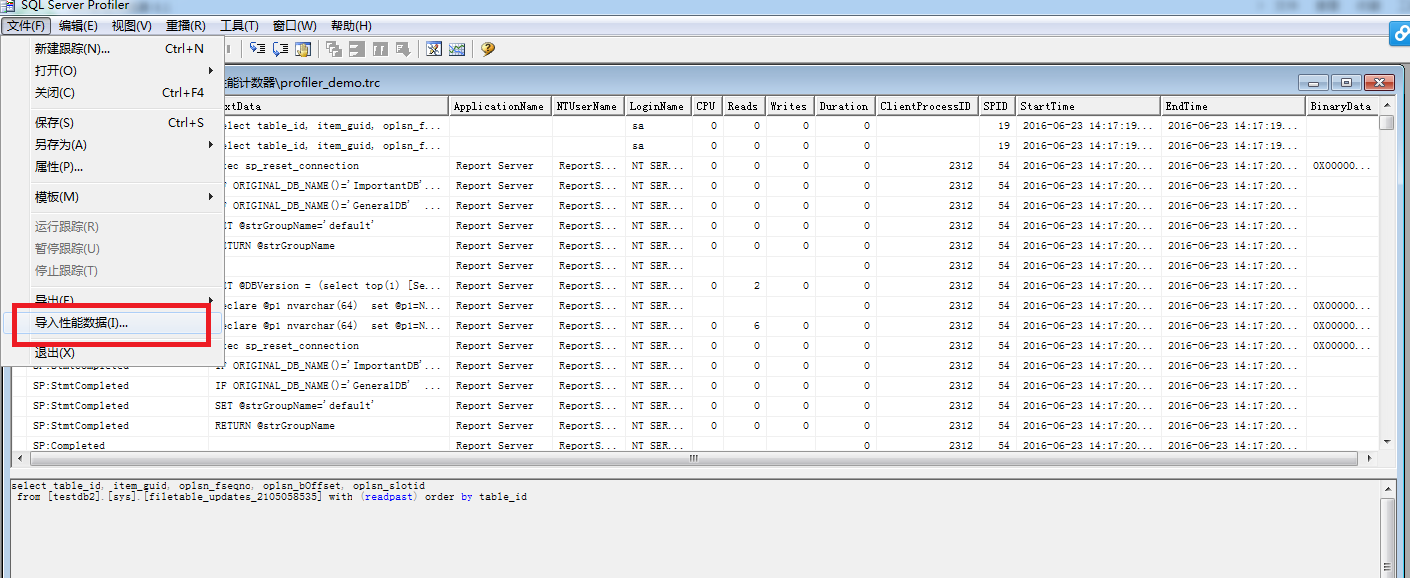
Task: Open the 文件(F) menu
Action: [26, 26]
